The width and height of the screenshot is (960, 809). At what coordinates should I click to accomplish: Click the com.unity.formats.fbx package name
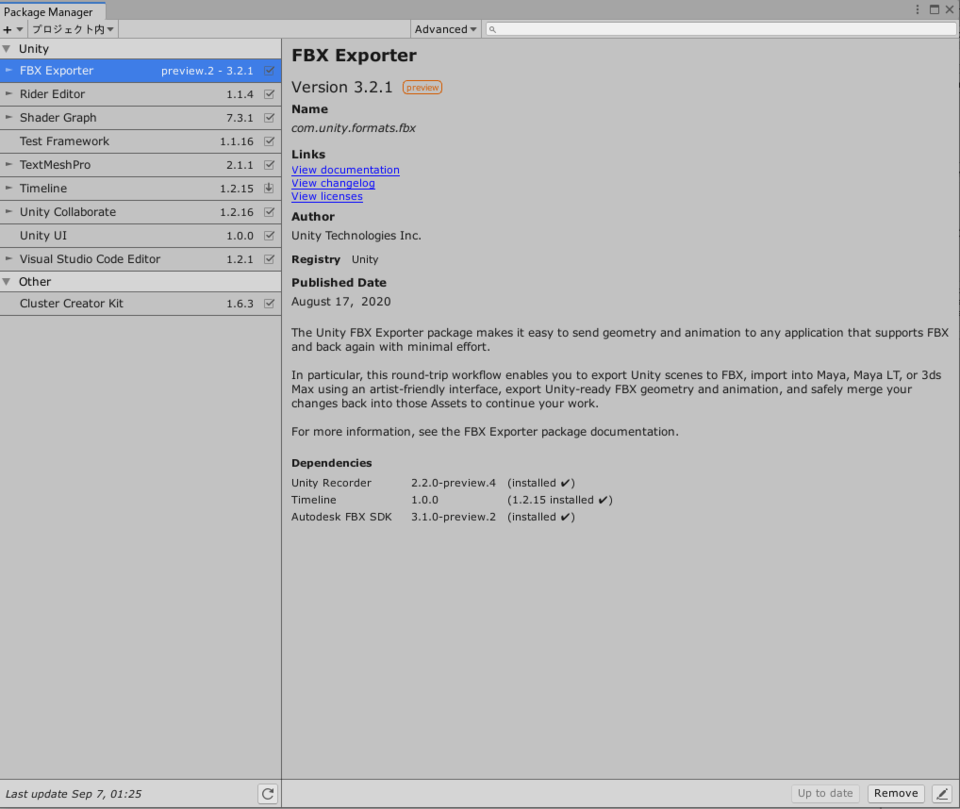pos(353,128)
